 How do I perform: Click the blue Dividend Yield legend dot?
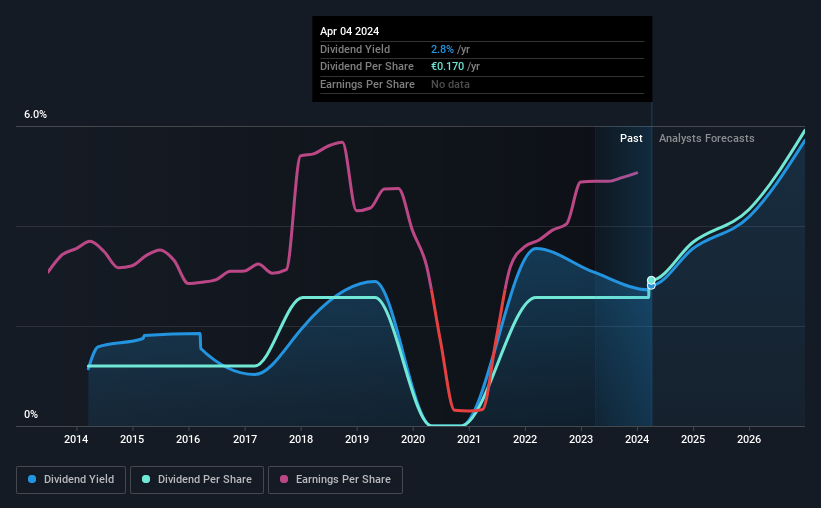click(32, 479)
